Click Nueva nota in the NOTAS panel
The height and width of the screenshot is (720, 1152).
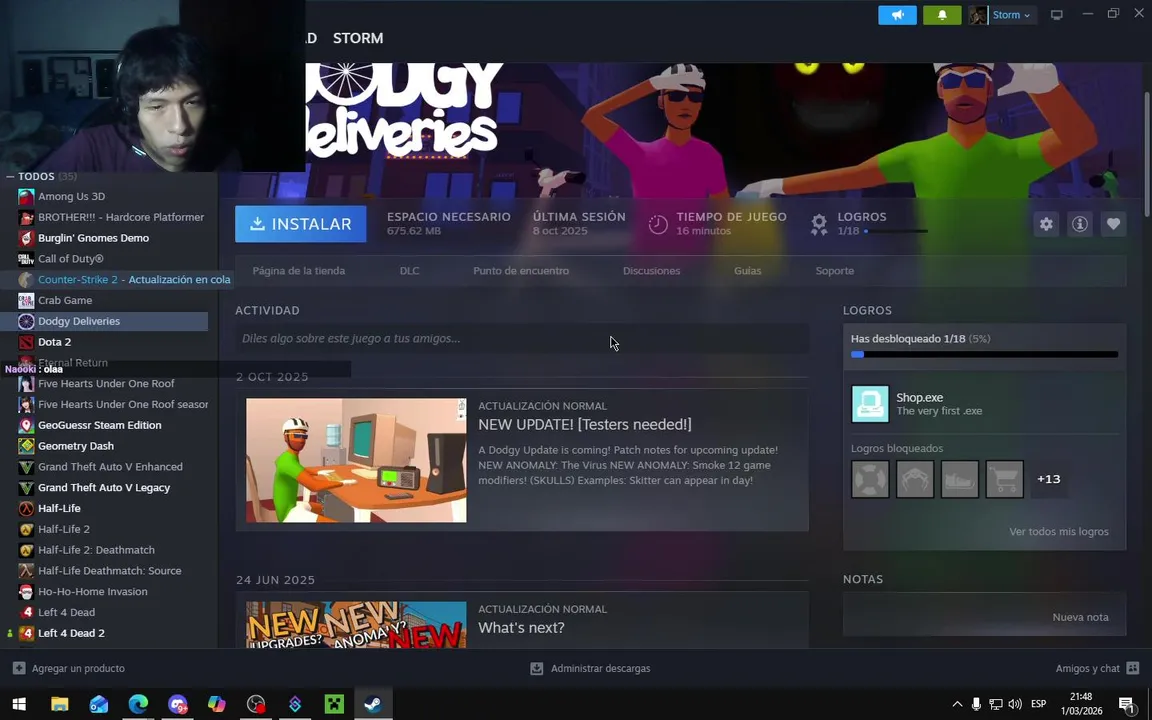point(1080,617)
